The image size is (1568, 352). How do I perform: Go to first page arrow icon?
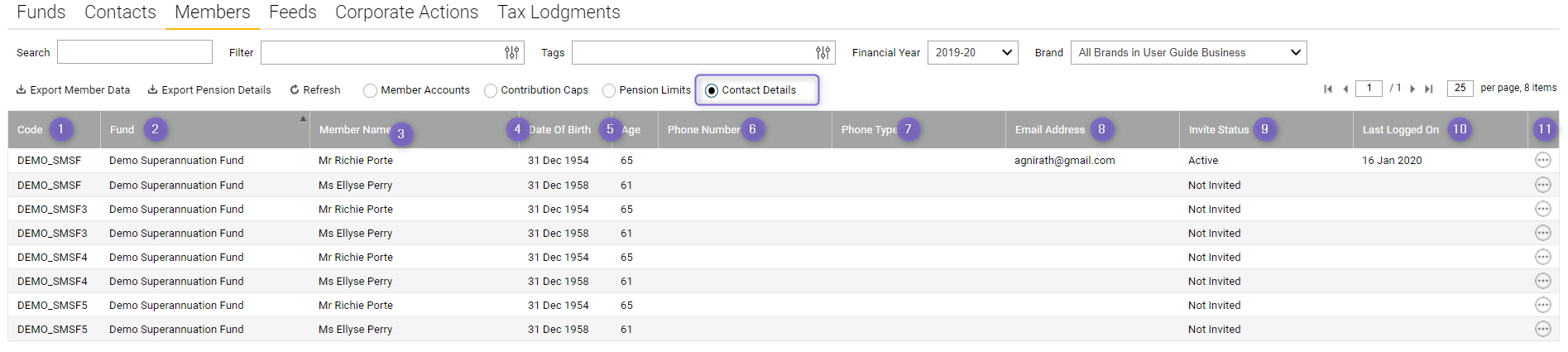pyautogui.click(x=1328, y=89)
